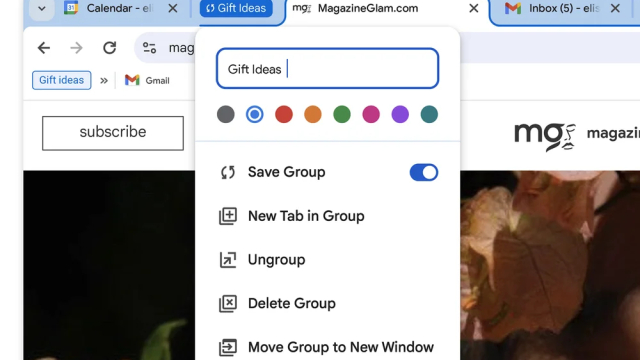
Task: Show more bookmarks with double chevron
Action: (104, 80)
